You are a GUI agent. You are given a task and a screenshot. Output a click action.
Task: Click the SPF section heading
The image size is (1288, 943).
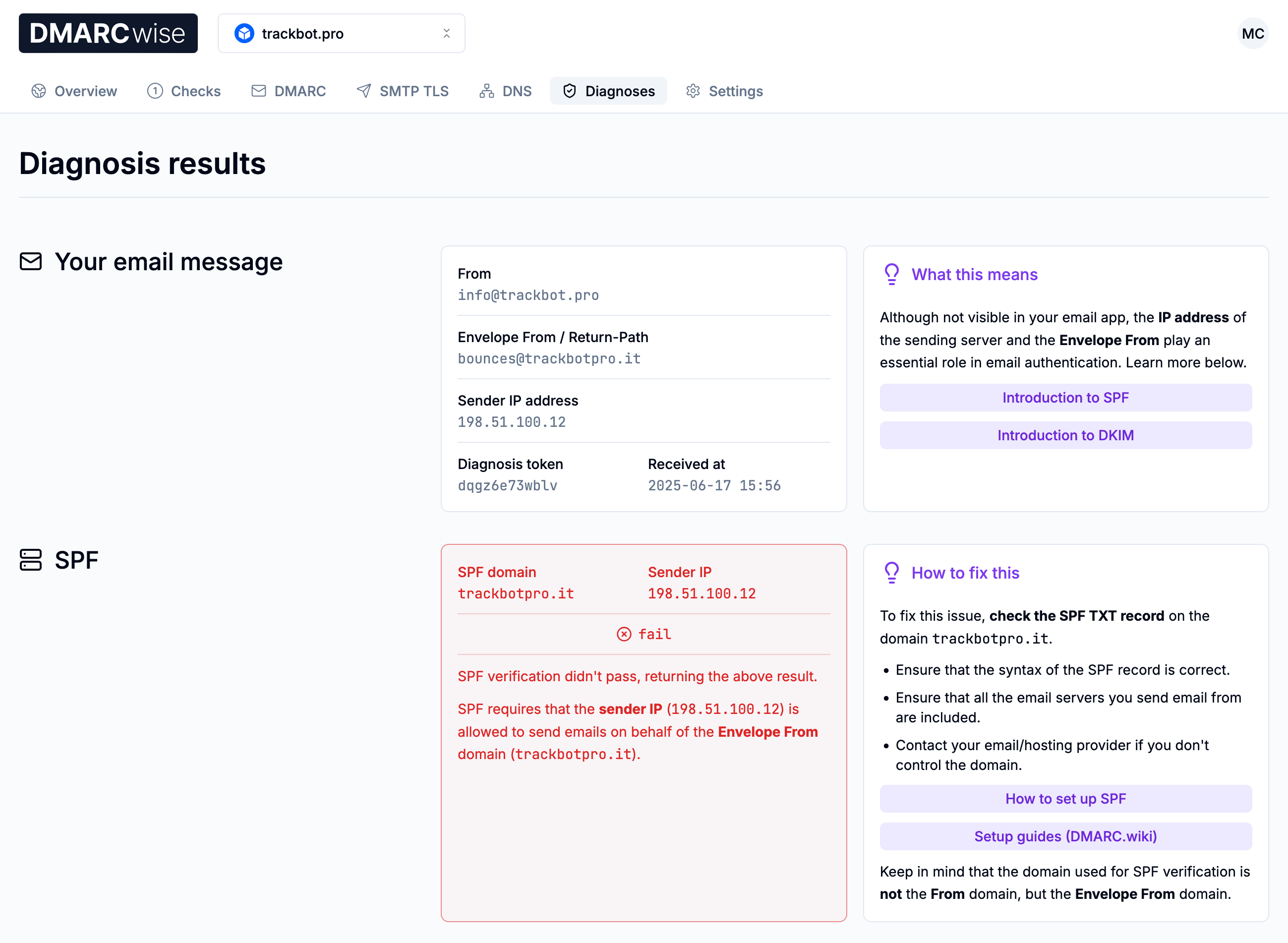pos(76,560)
